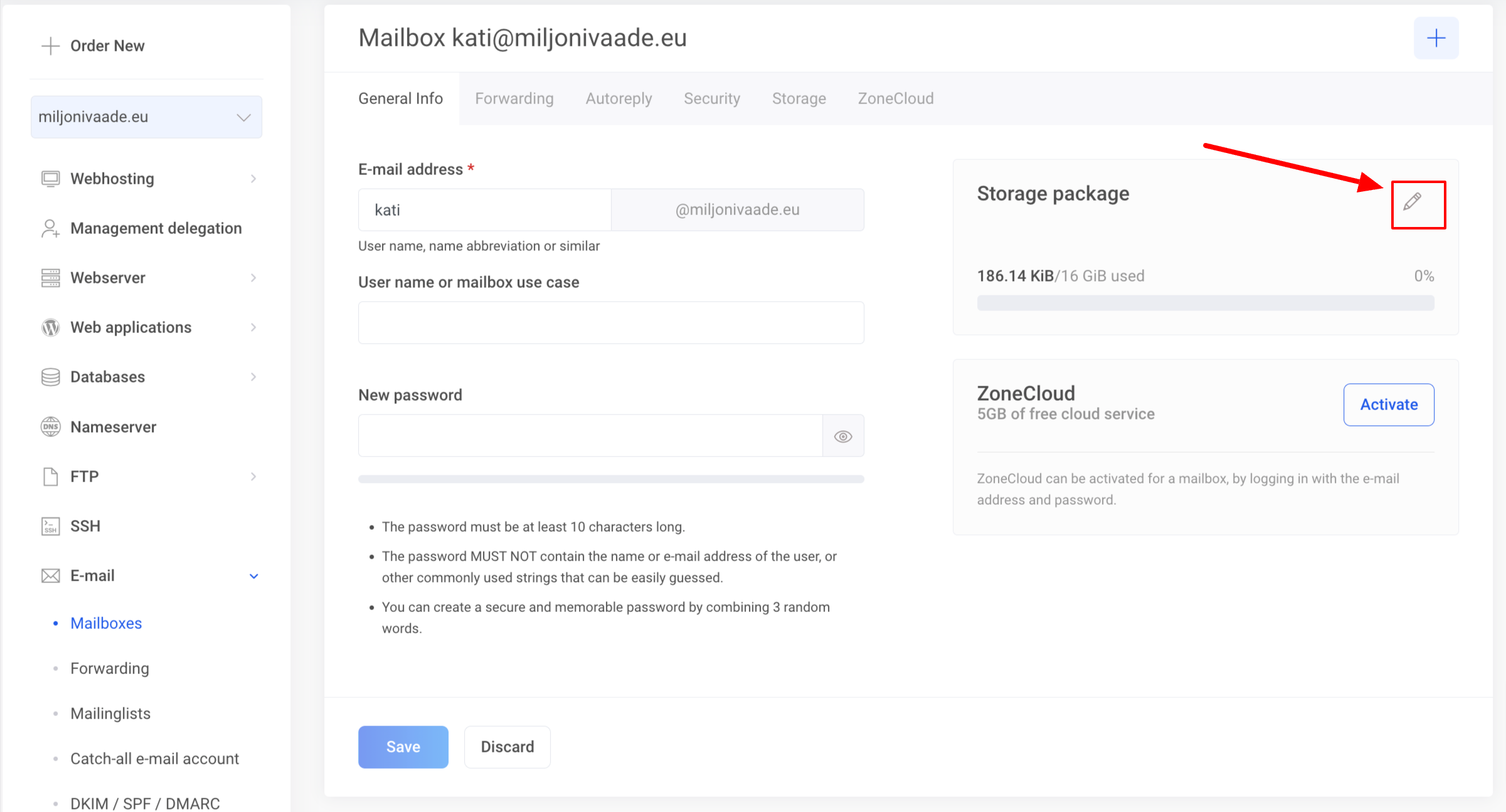Click the Management delegation person icon
The width and height of the screenshot is (1506, 812).
point(50,228)
